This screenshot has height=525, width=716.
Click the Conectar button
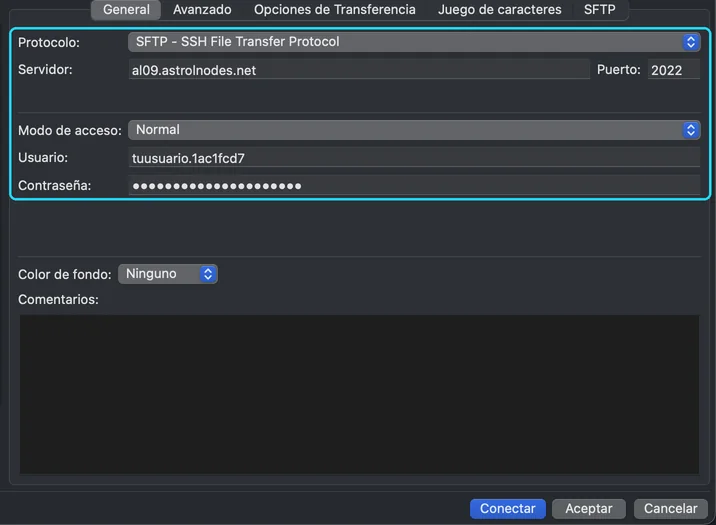point(508,509)
